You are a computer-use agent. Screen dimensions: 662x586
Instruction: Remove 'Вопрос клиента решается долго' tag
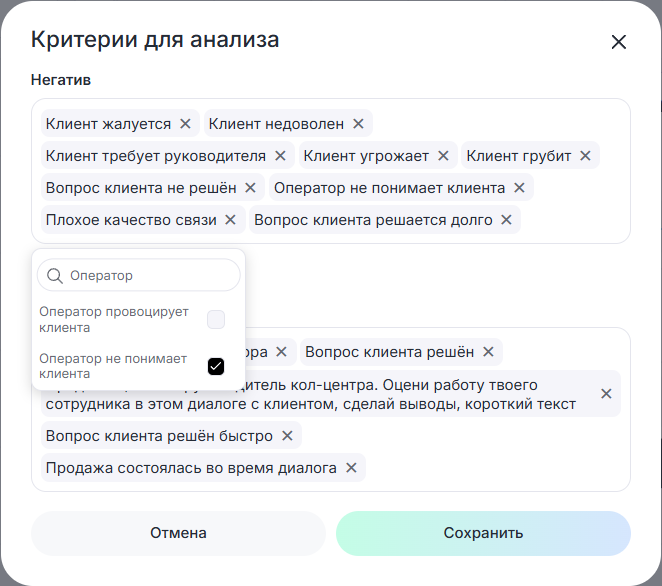tap(506, 220)
